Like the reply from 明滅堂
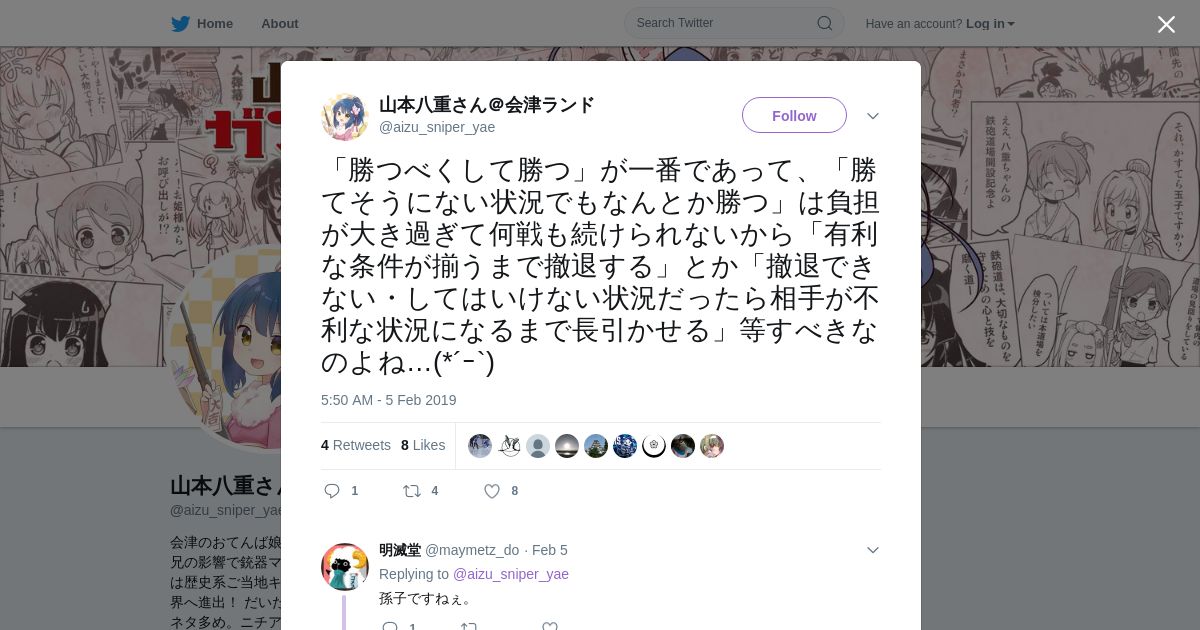The width and height of the screenshot is (1200, 630). coord(549,627)
